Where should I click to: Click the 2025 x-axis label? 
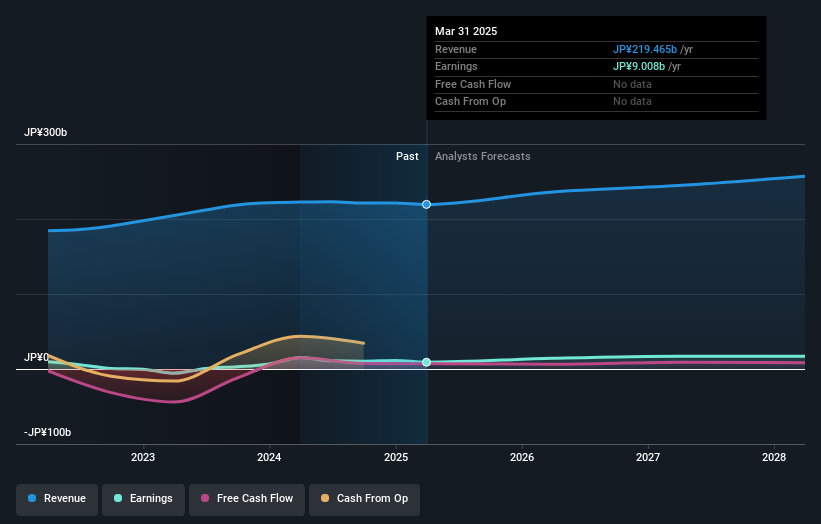[x=396, y=457]
